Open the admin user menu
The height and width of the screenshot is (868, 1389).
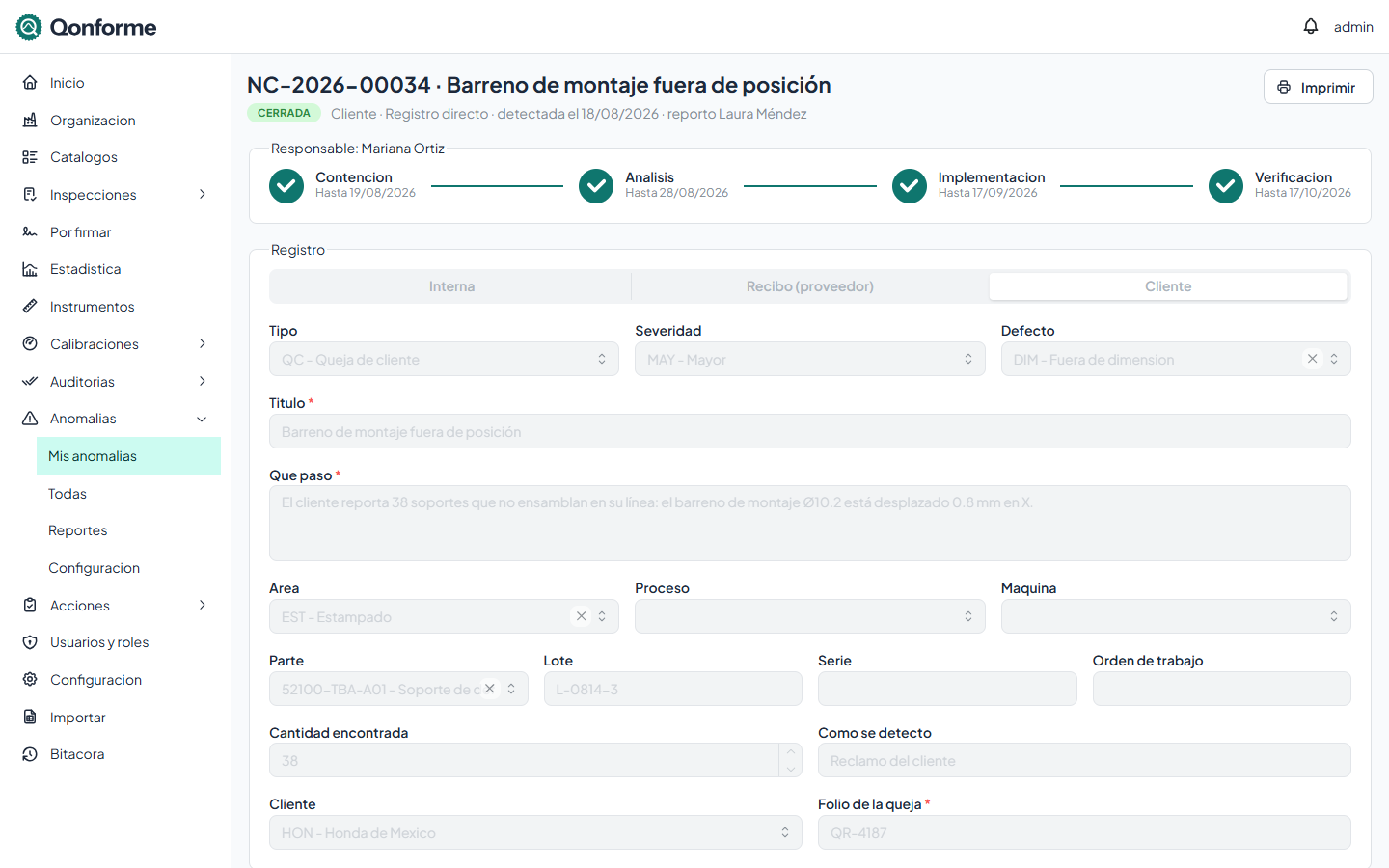click(x=1353, y=27)
